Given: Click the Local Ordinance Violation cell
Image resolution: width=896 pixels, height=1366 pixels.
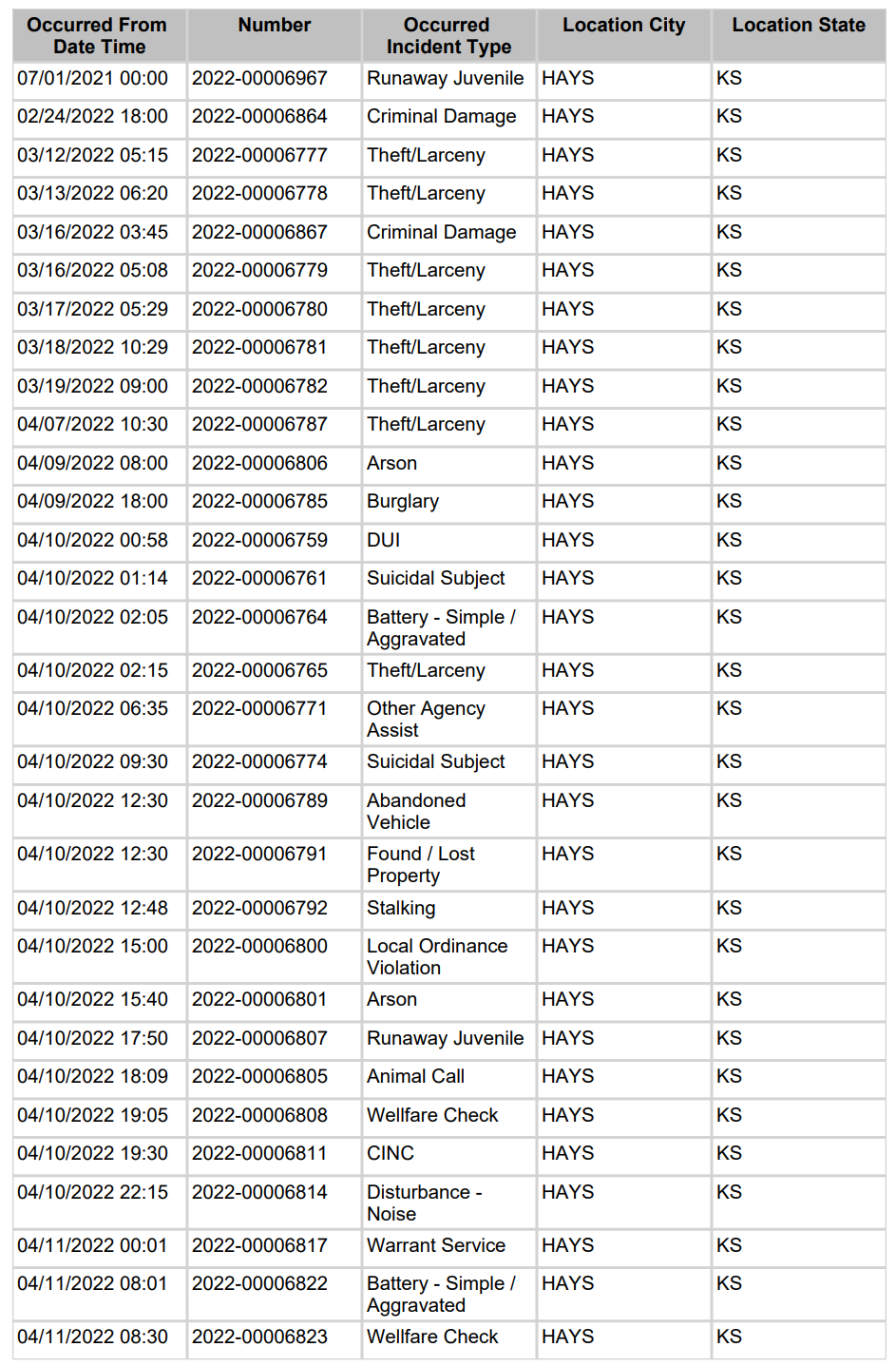Looking at the screenshot, I should point(437,957).
